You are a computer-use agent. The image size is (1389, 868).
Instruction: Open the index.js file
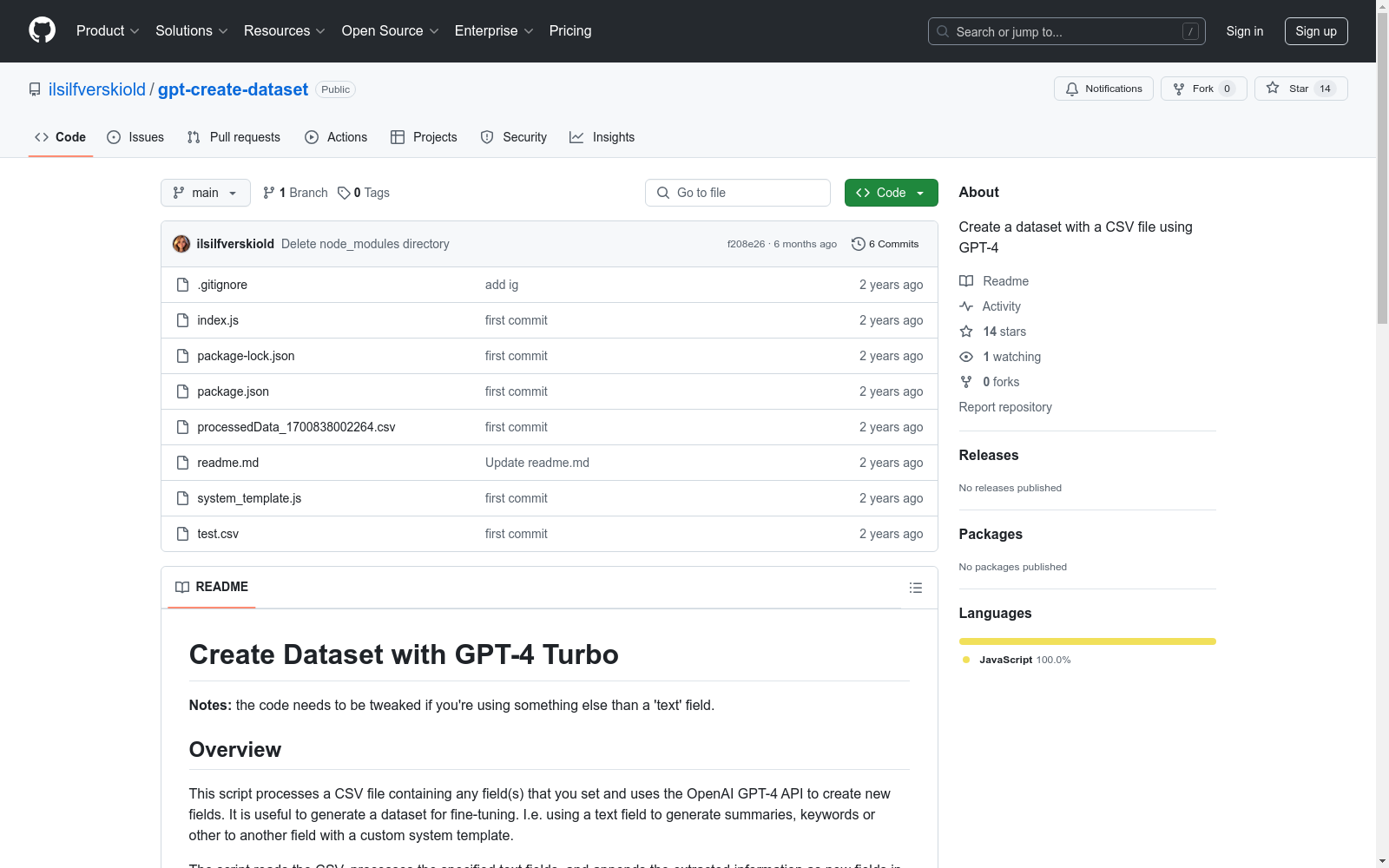(x=218, y=320)
